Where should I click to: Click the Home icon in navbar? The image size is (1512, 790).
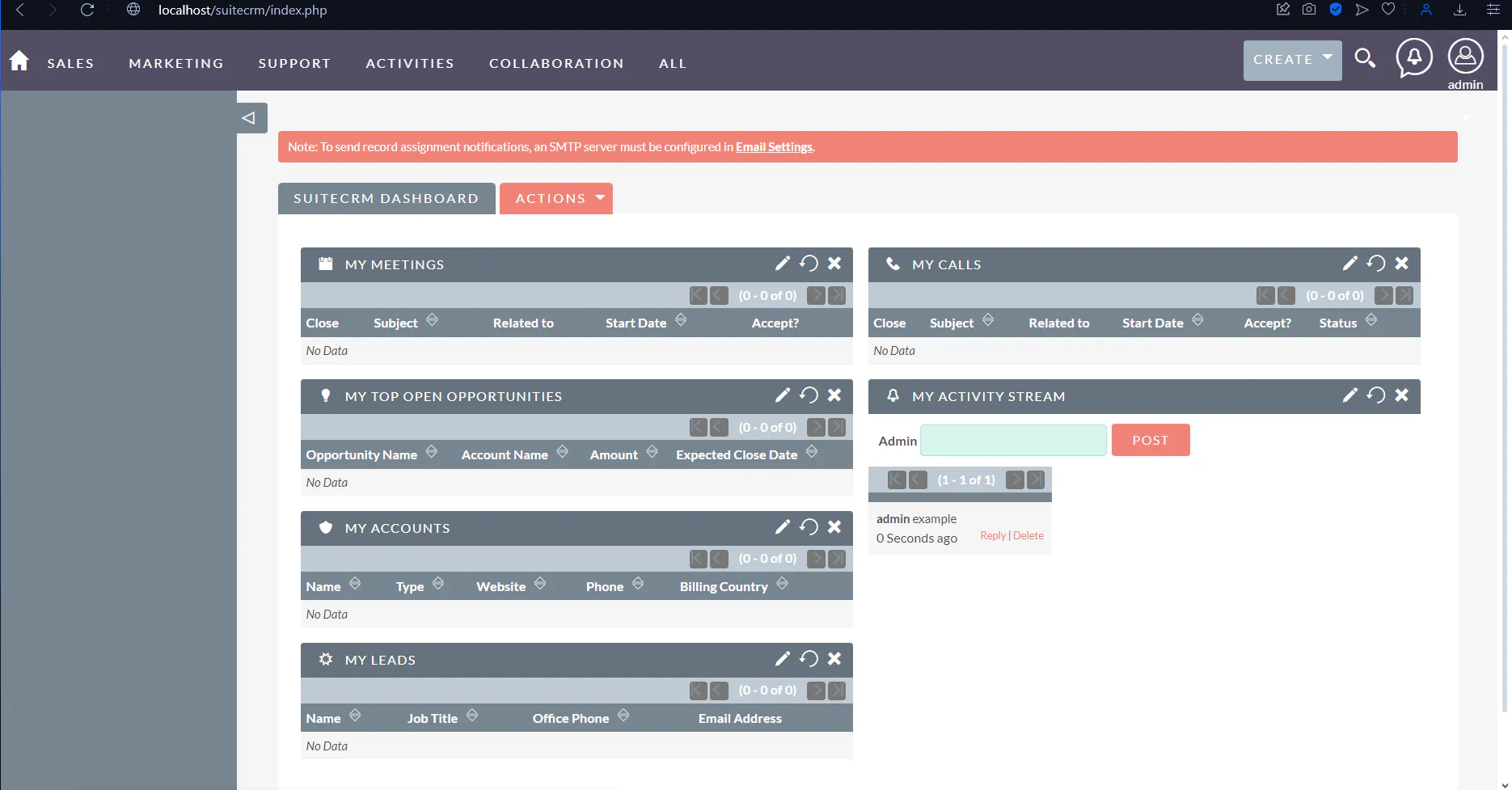tap(19, 61)
